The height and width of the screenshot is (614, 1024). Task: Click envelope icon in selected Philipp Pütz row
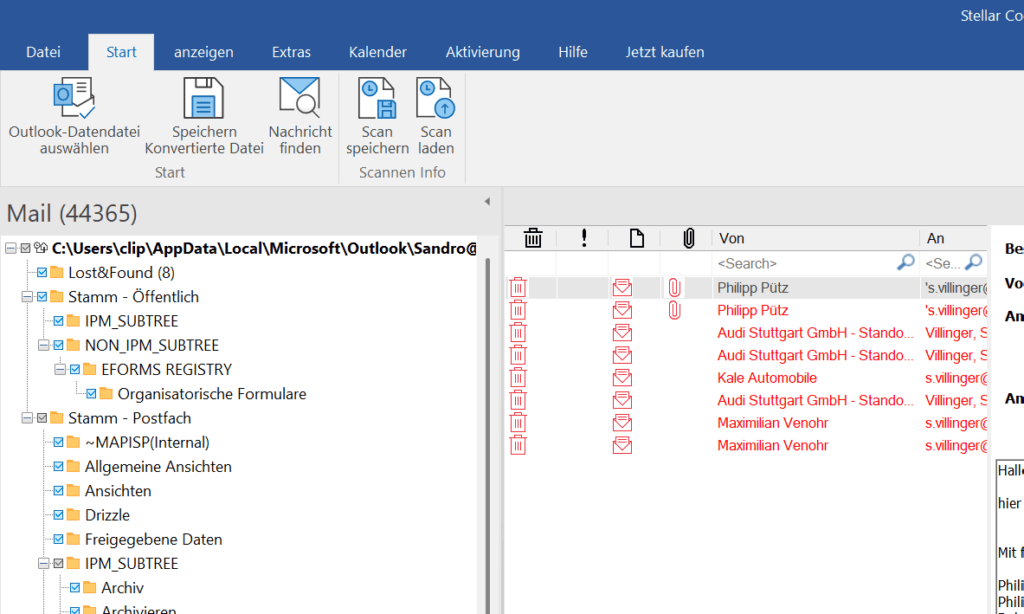[x=622, y=288]
